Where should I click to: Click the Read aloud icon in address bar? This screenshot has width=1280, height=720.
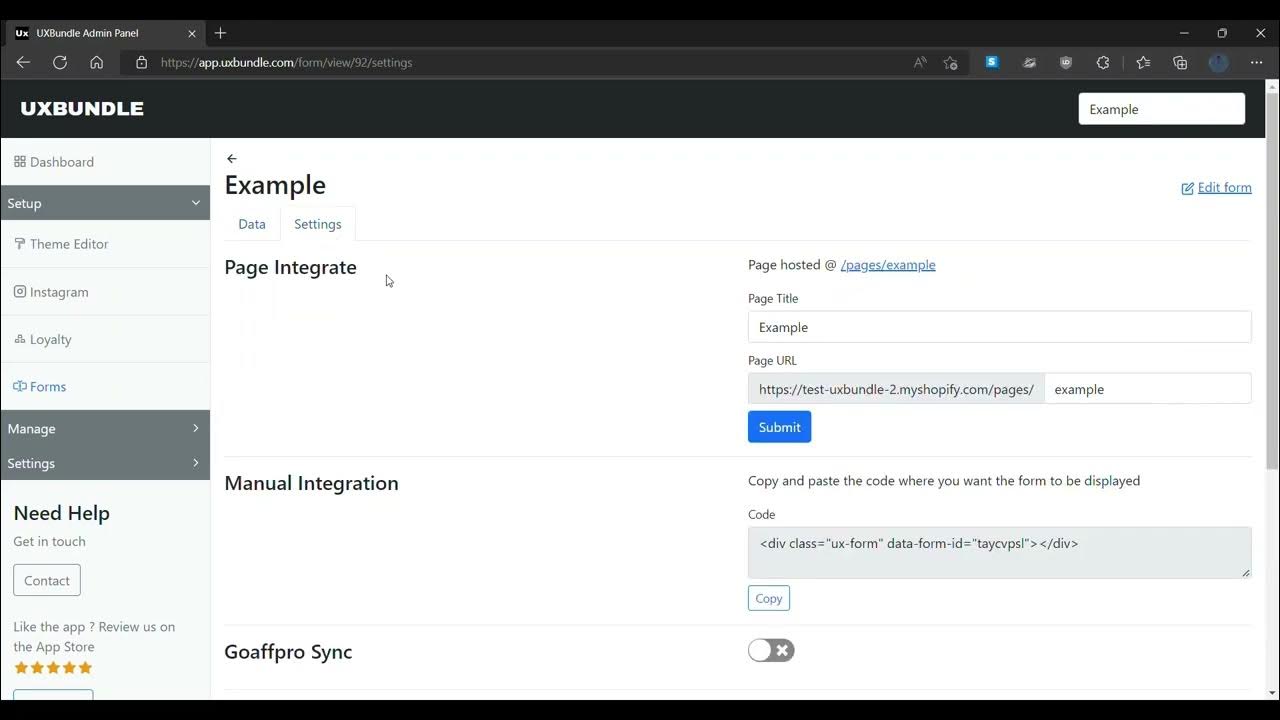pyautogui.click(x=920, y=62)
